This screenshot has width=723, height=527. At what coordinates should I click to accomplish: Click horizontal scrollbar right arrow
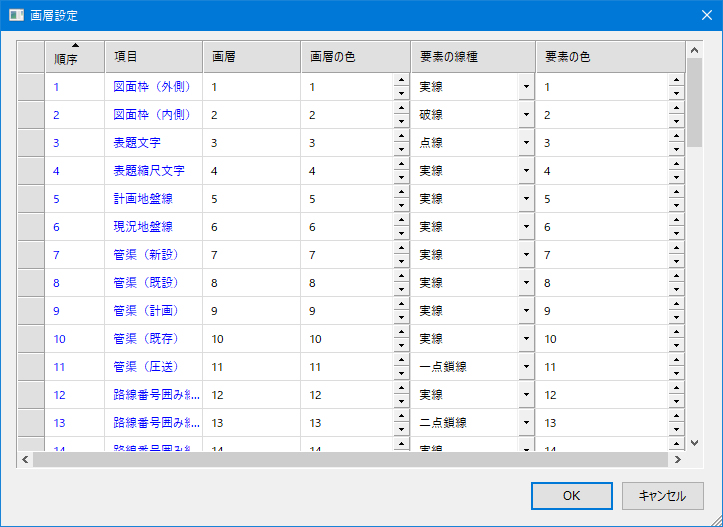point(677,460)
